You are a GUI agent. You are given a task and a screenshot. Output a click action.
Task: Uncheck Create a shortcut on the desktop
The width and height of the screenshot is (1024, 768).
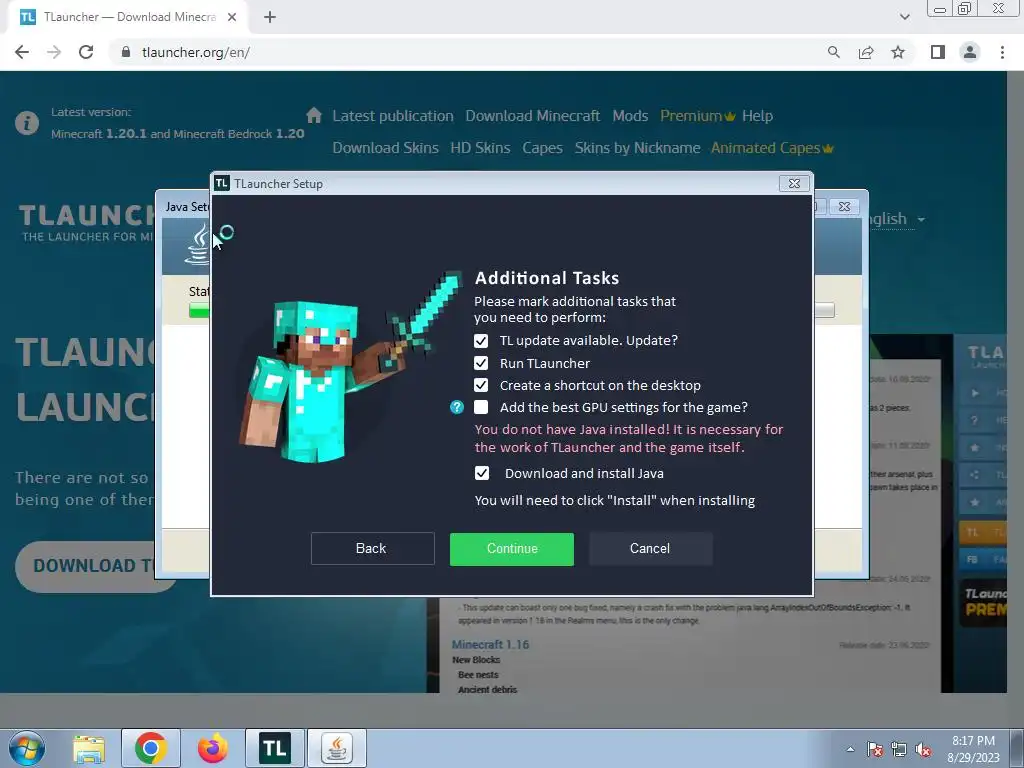click(x=481, y=385)
